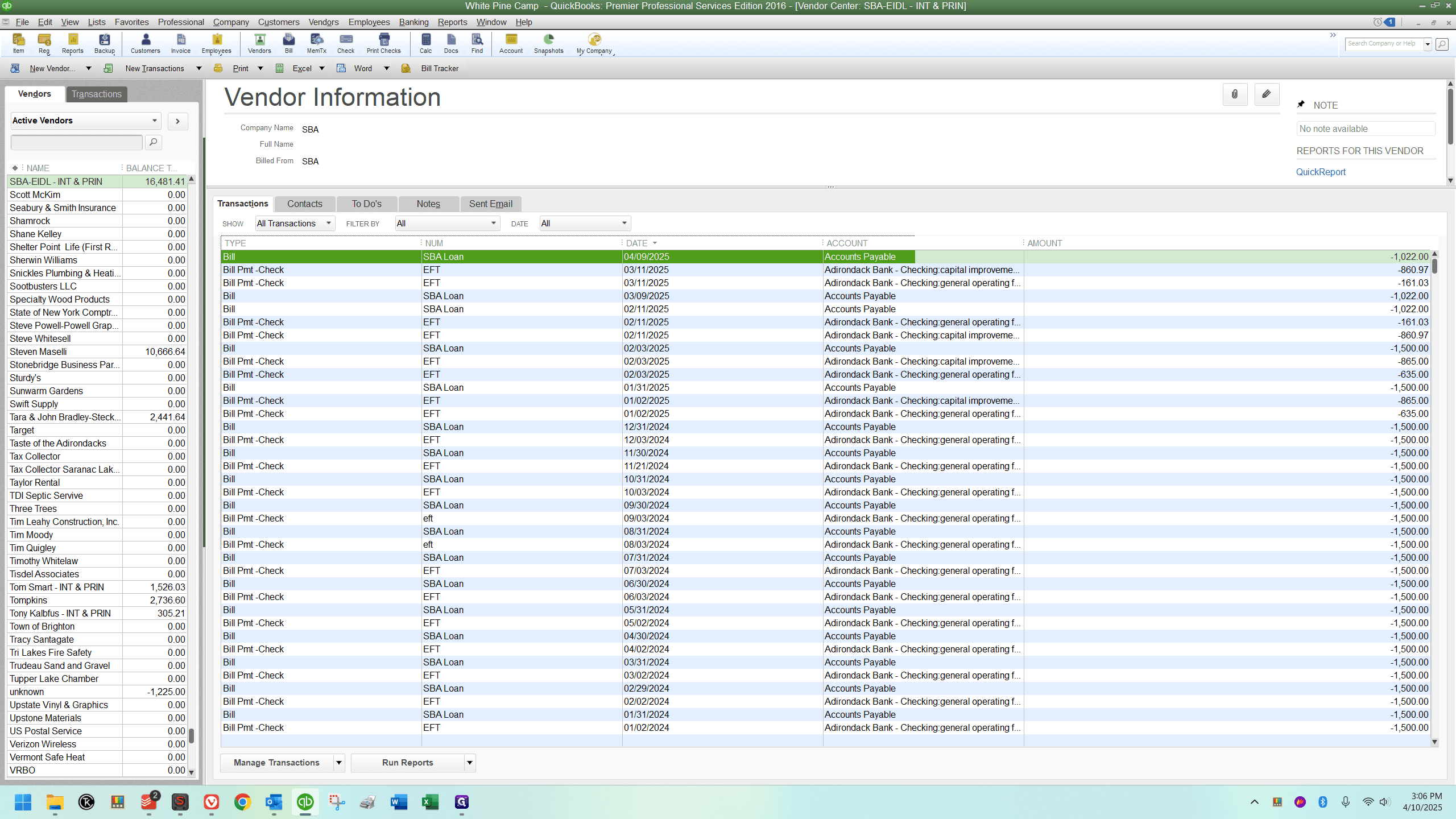Open the reminders clock icon in the menu bar
Screen dimensions: 1456x819
(x=1378, y=22)
